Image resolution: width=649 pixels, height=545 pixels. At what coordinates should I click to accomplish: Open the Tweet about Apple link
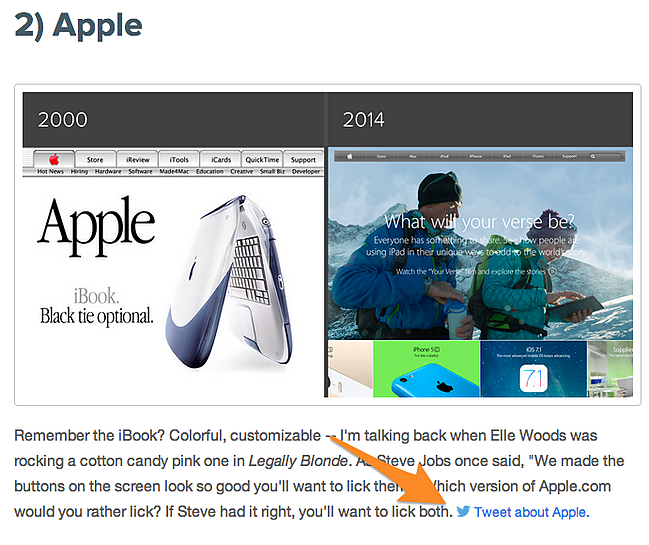coord(531,512)
